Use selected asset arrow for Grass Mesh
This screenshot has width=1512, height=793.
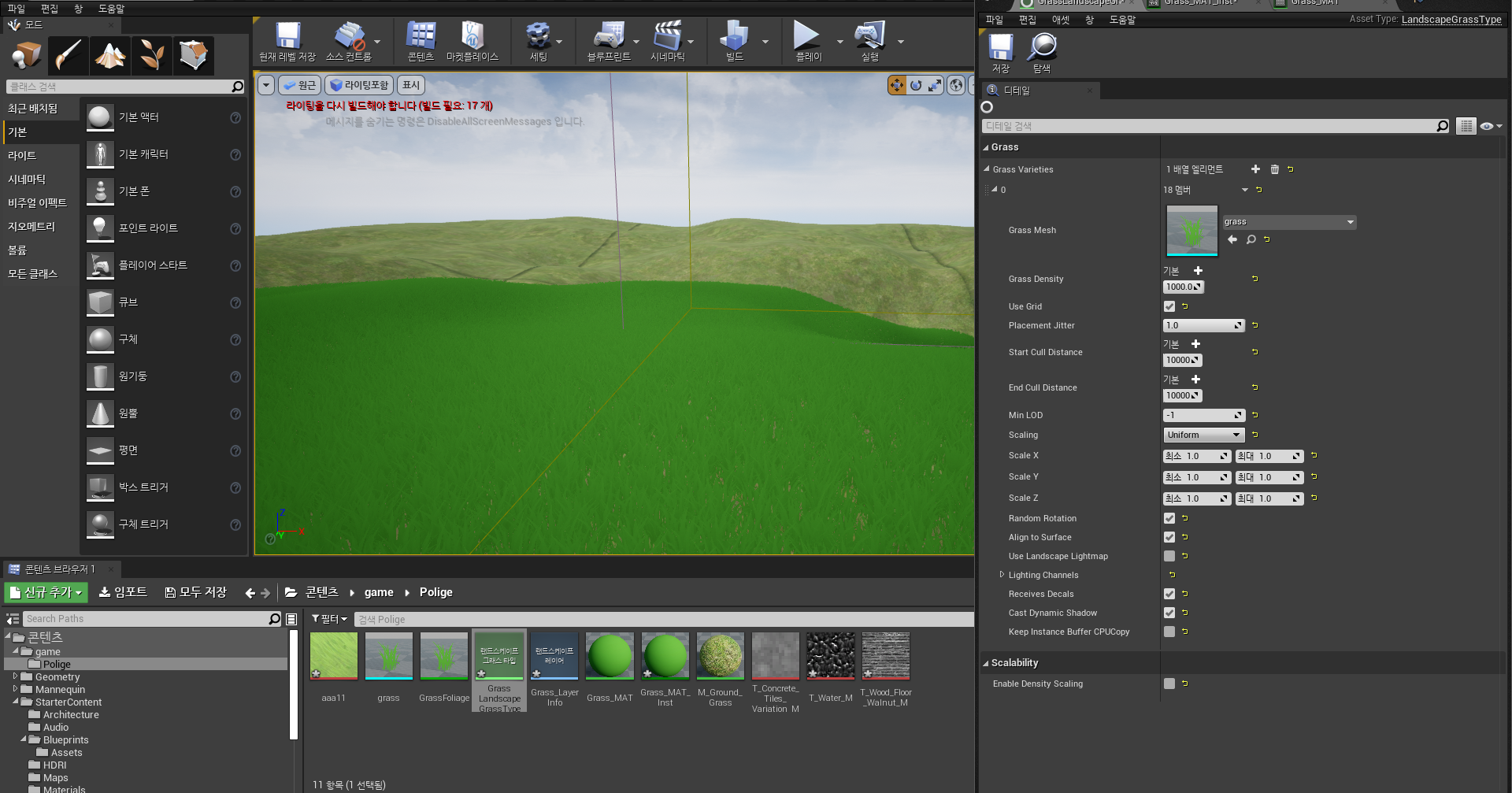point(1232,239)
